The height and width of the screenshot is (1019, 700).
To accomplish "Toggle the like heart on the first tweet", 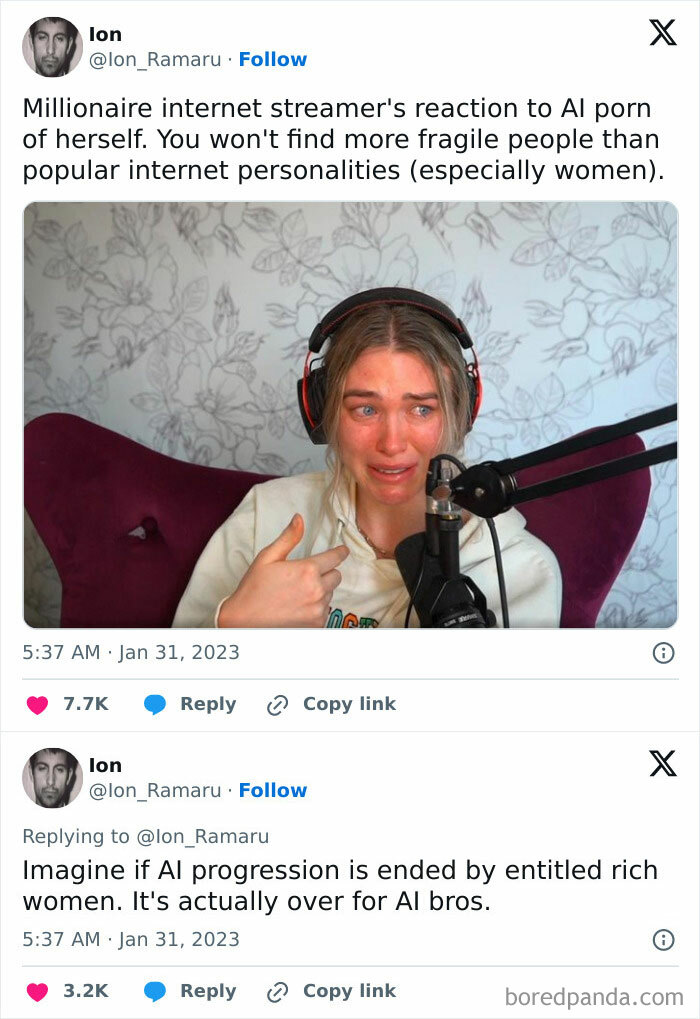I will (x=38, y=704).
